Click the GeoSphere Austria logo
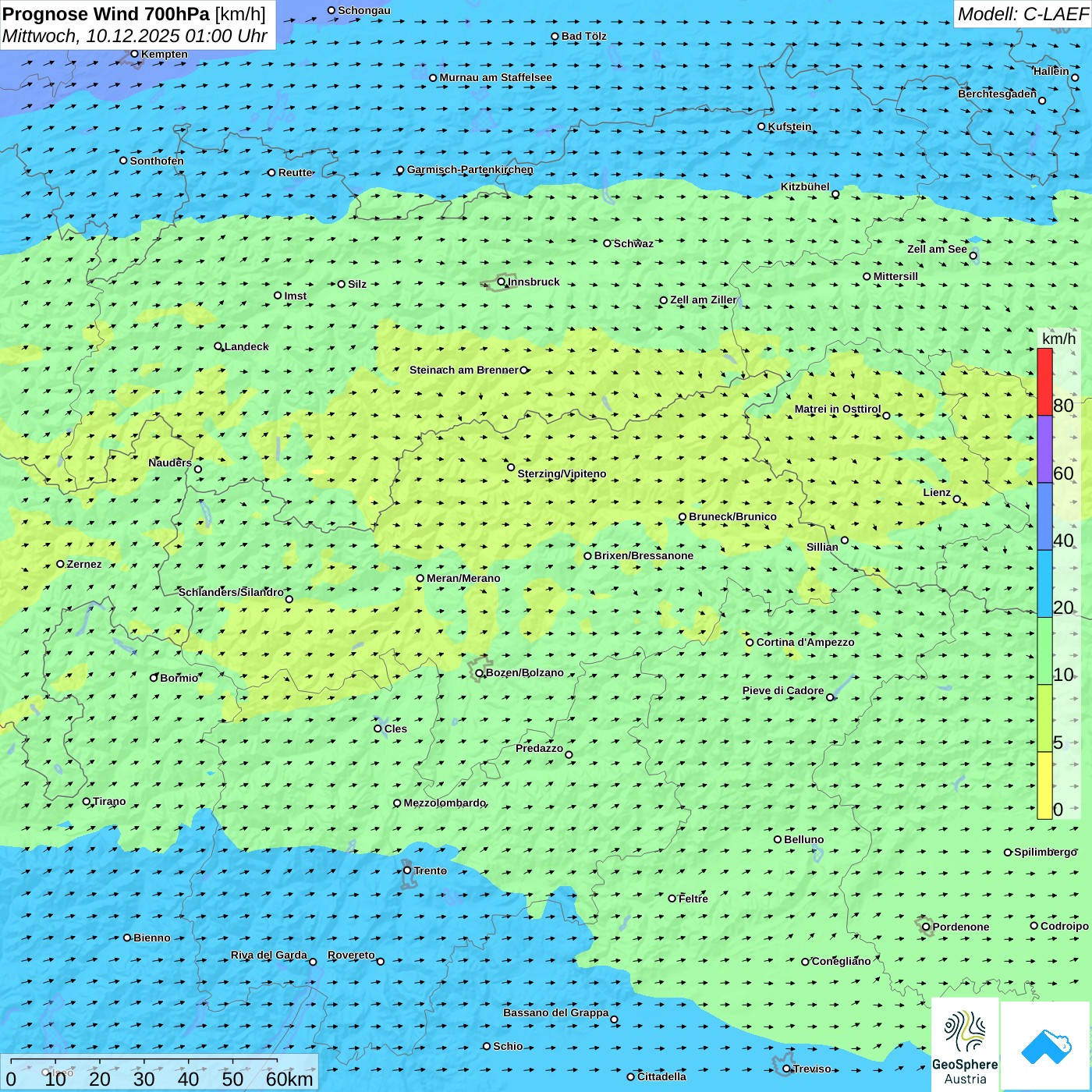 (x=965, y=1044)
